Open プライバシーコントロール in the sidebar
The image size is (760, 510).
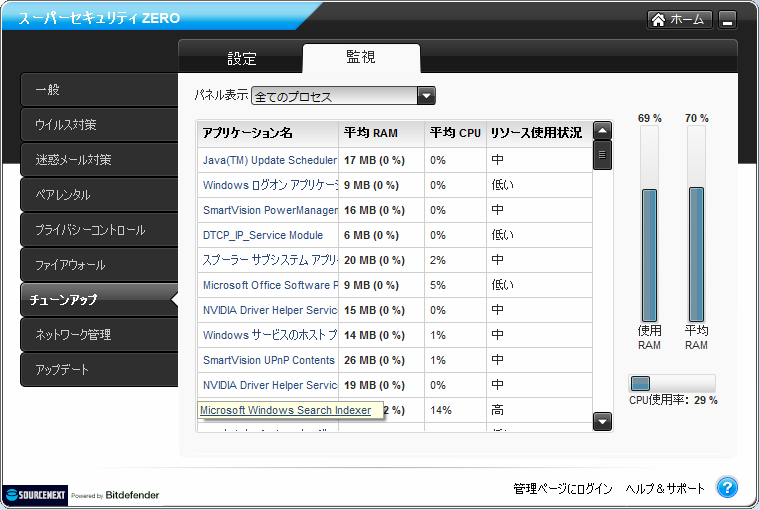click(99, 230)
